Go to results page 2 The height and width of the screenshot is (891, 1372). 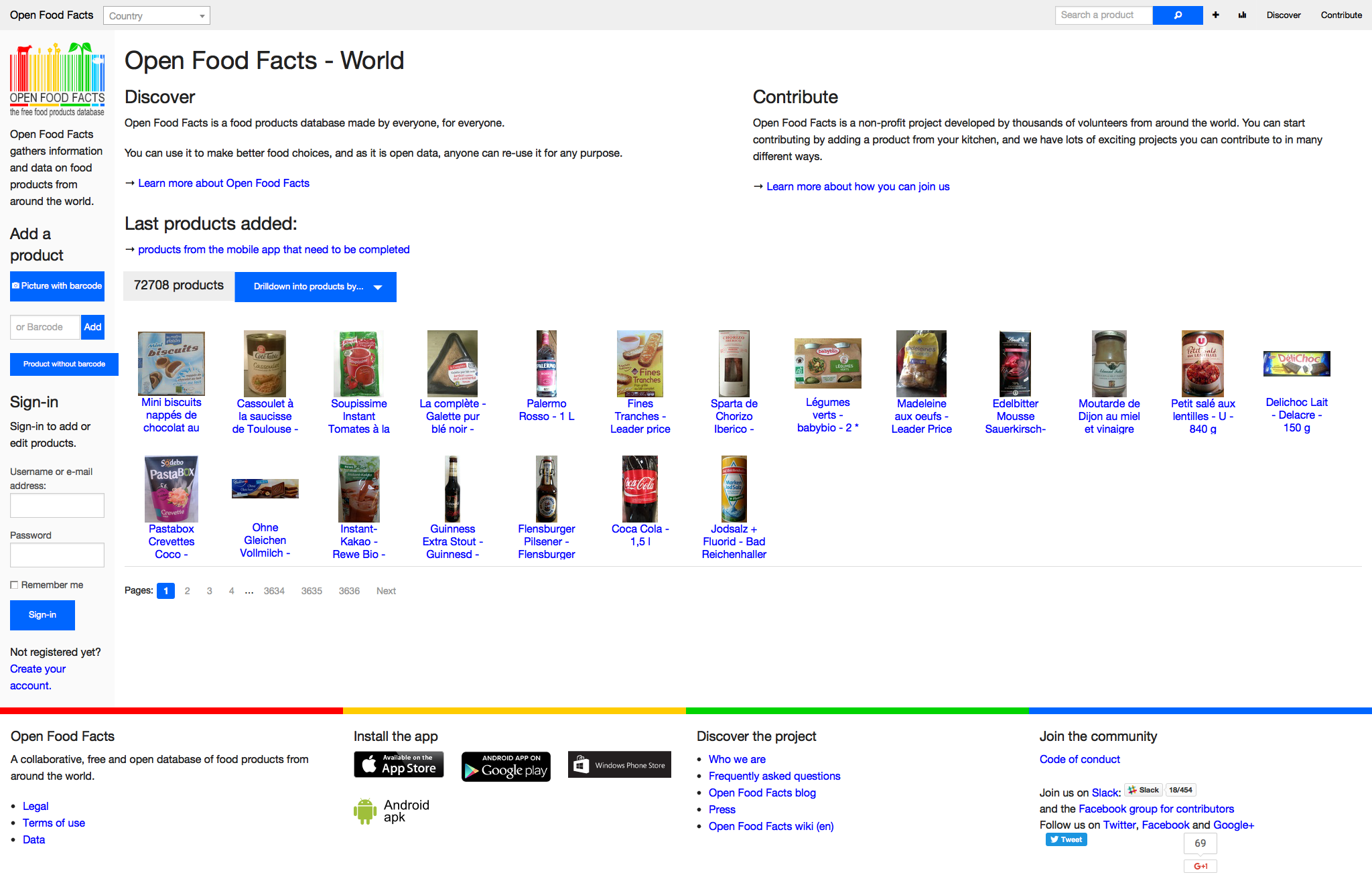pyautogui.click(x=188, y=591)
